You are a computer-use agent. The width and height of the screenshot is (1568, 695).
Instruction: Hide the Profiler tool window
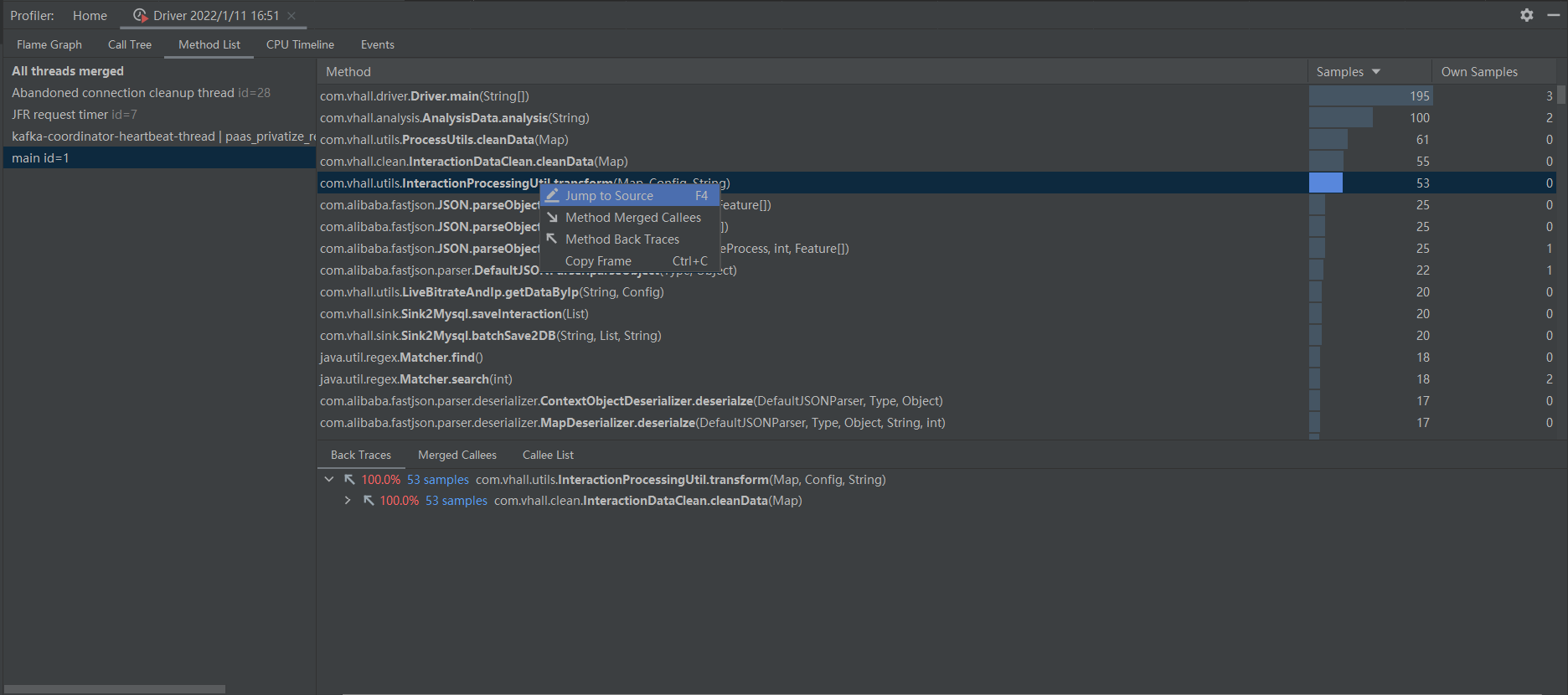(x=1554, y=15)
